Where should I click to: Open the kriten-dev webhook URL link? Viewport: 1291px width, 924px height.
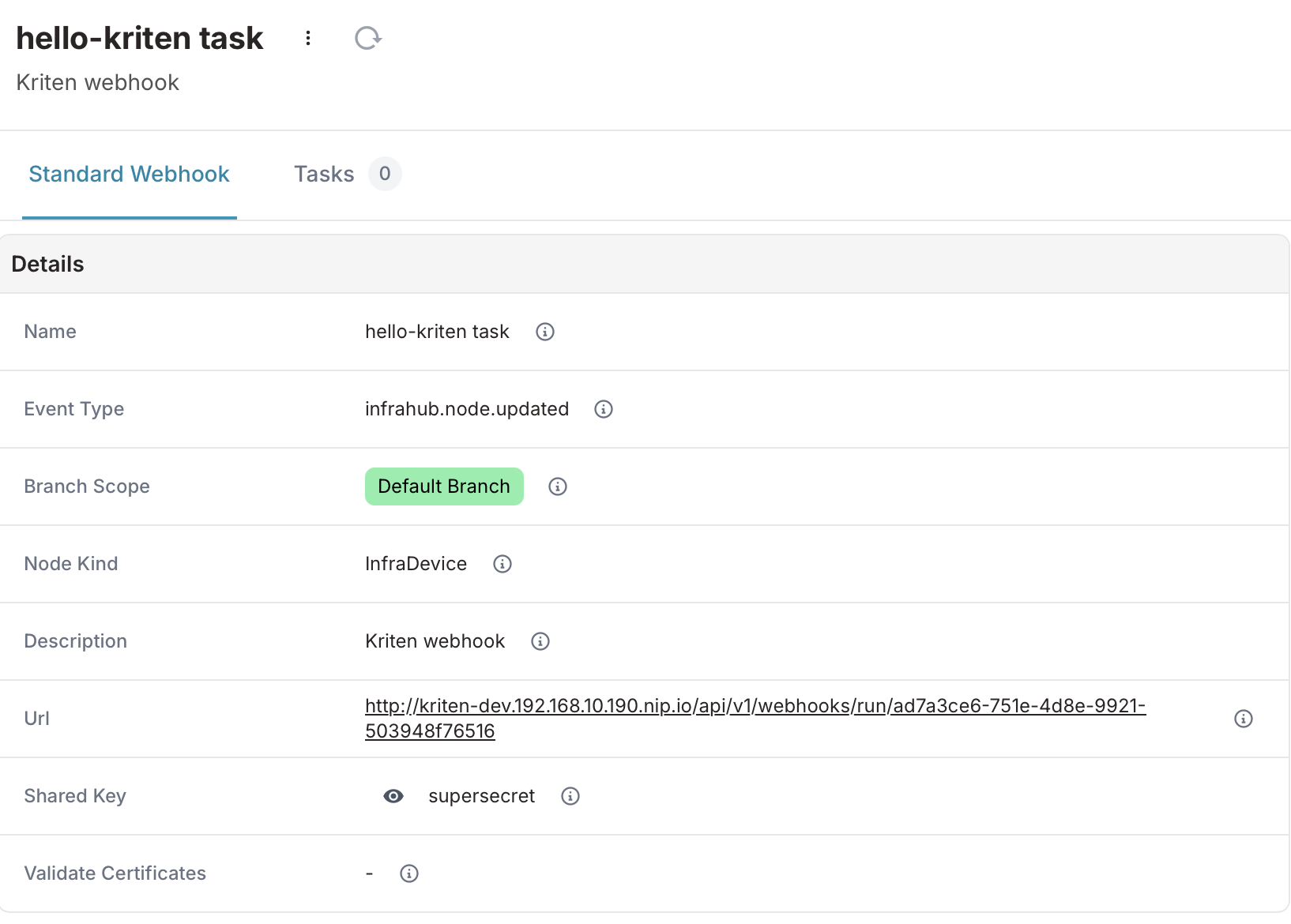(x=755, y=718)
